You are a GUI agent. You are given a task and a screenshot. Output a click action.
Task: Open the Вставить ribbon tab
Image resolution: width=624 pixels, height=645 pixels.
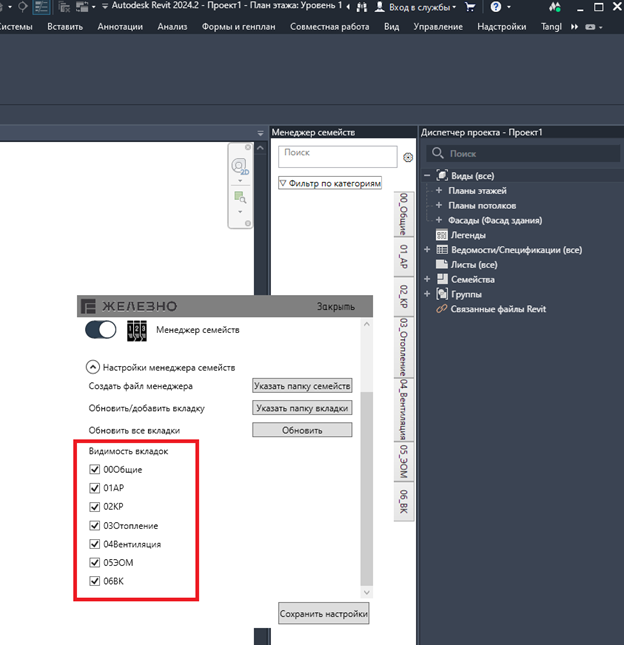pyautogui.click(x=65, y=27)
